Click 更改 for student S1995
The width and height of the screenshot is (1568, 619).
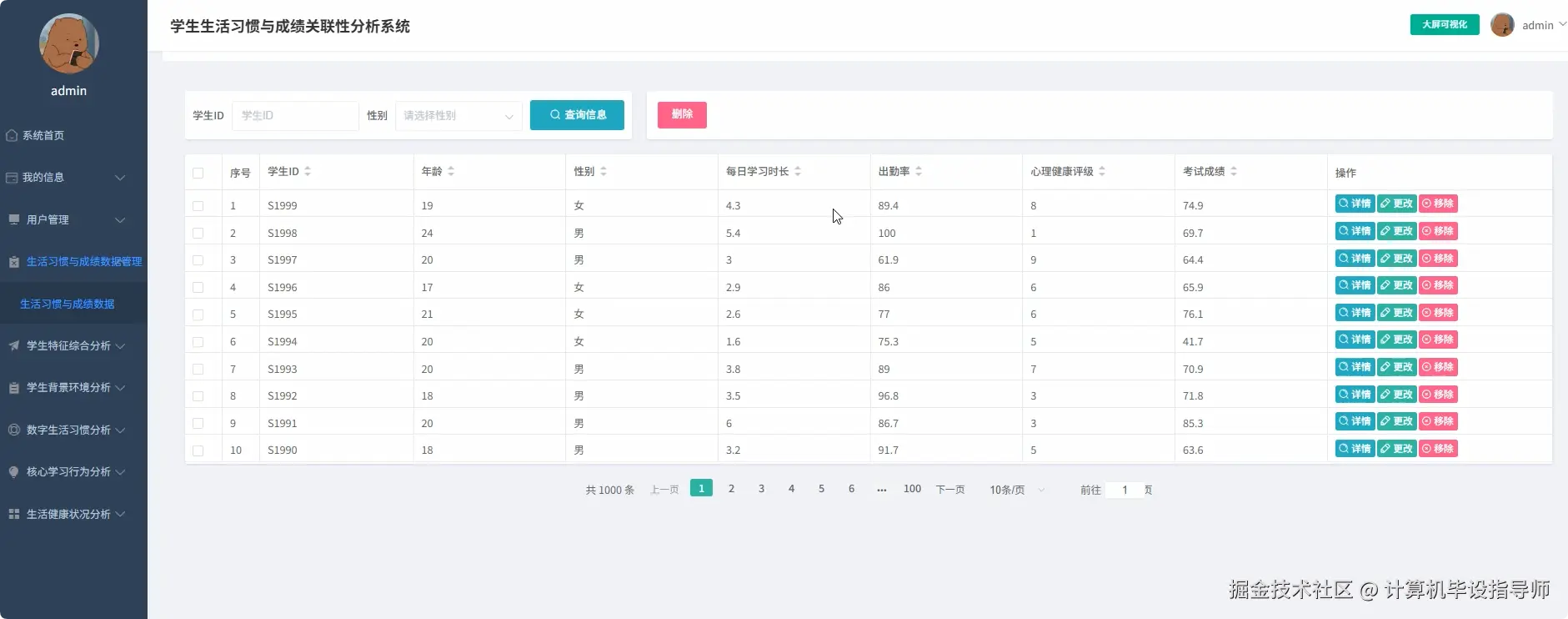(1396, 313)
